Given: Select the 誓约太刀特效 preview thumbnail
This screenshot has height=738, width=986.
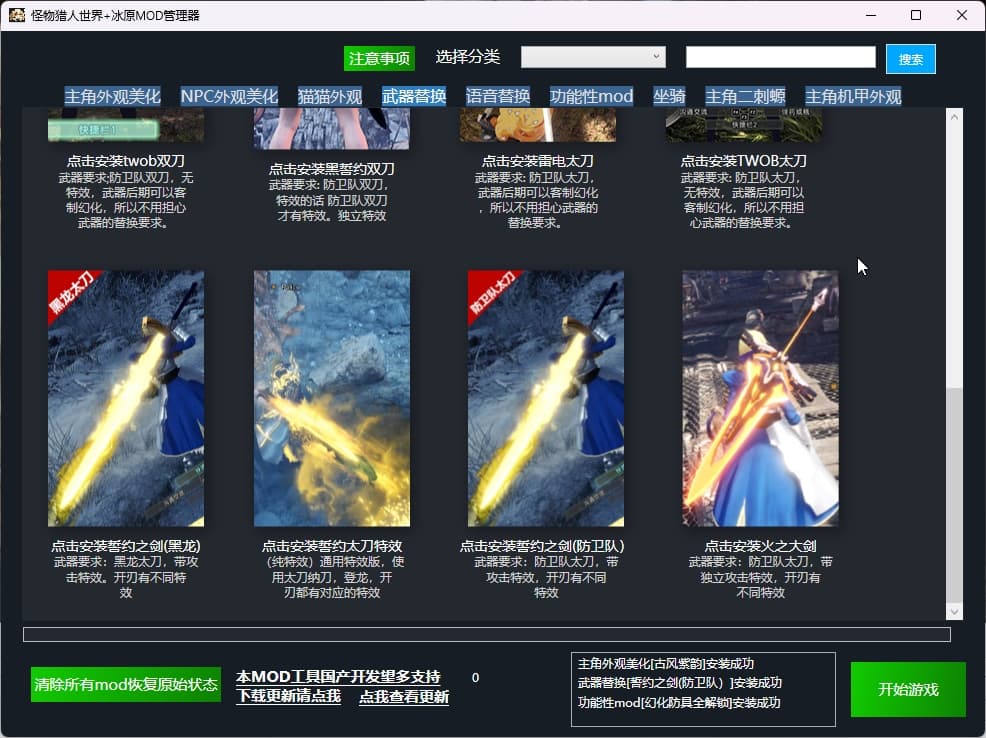Looking at the screenshot, I should pyautogui.click(x=332, y=398).
